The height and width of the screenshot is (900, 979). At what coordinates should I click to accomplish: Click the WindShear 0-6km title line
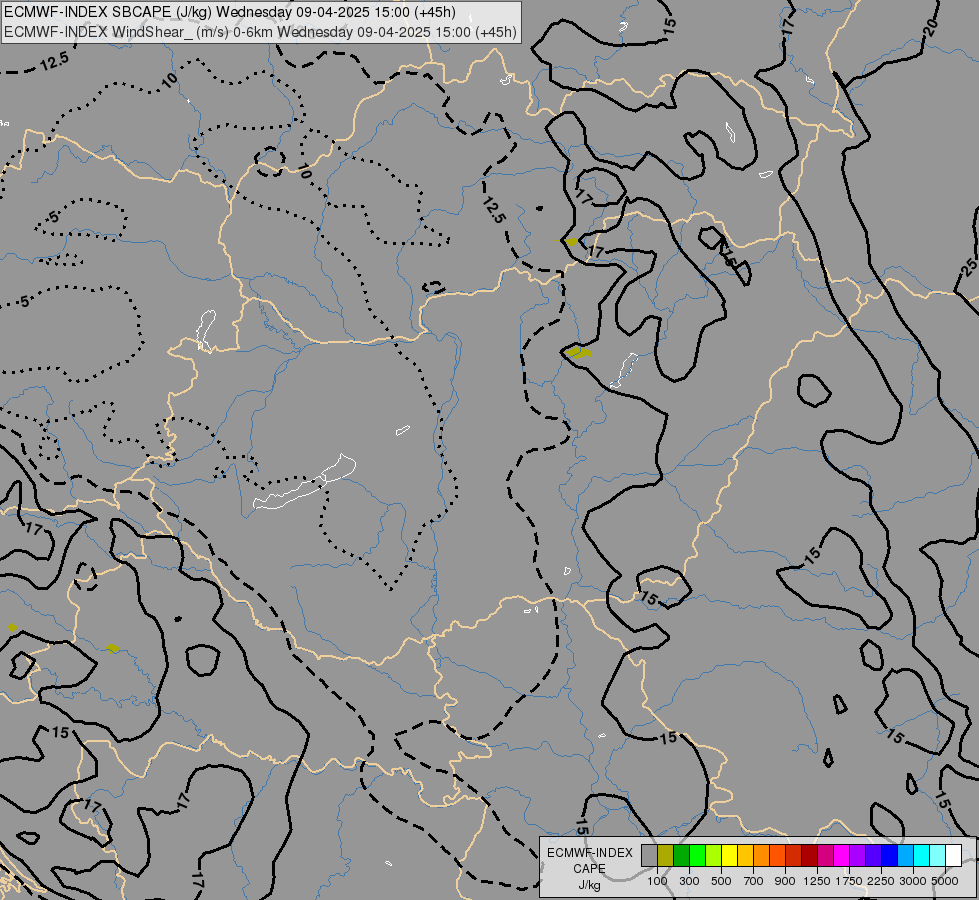pos(260,31)
